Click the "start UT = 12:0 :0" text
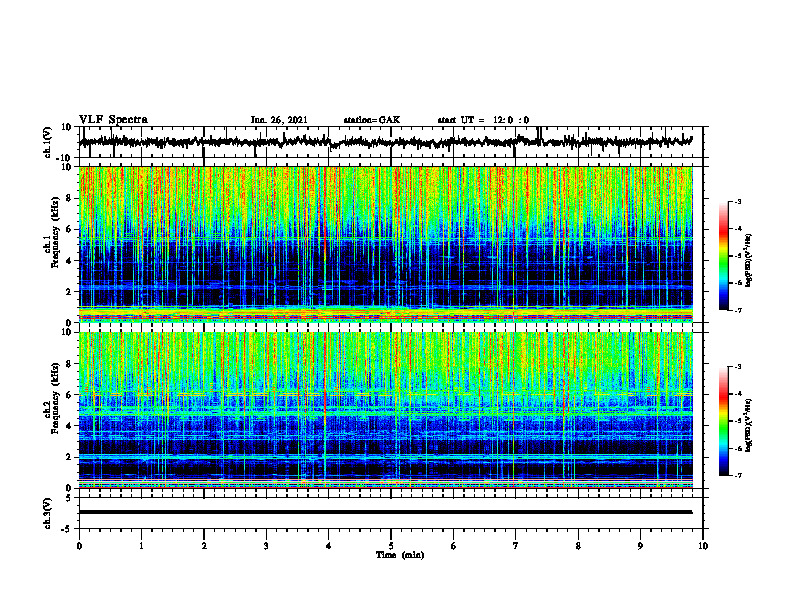Image resolution: width=792 pixels, height=612 pixels. [x=483, y=120]
